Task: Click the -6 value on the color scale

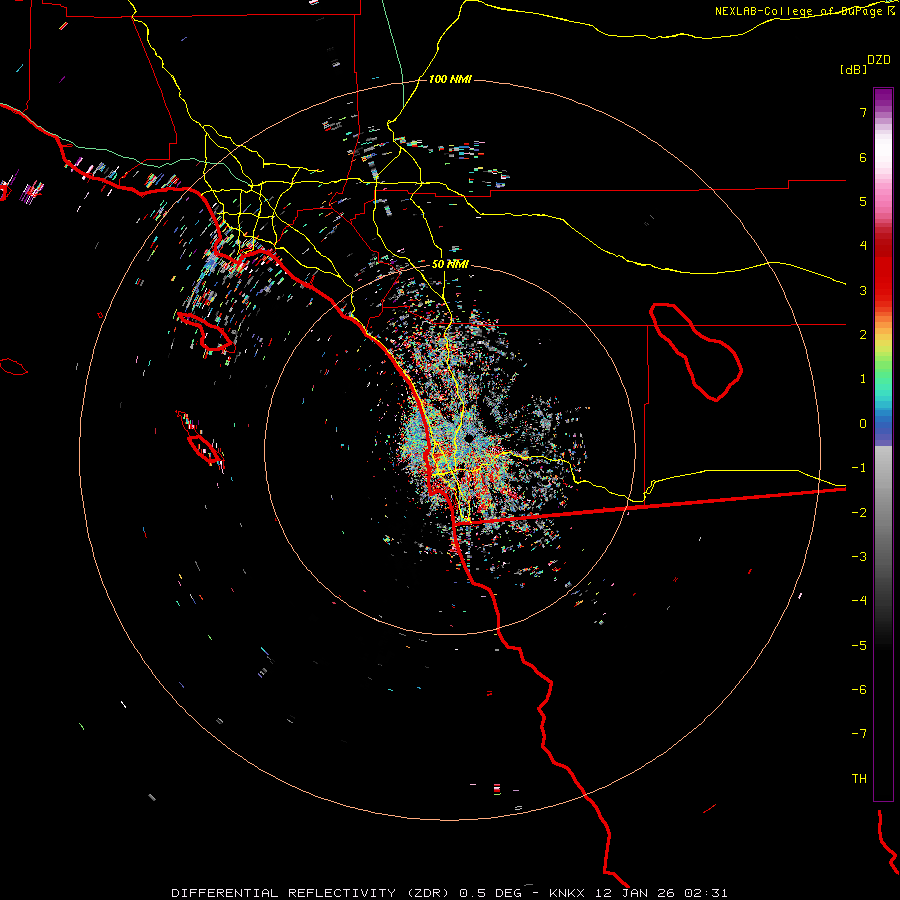Action: tap(859, 689)
